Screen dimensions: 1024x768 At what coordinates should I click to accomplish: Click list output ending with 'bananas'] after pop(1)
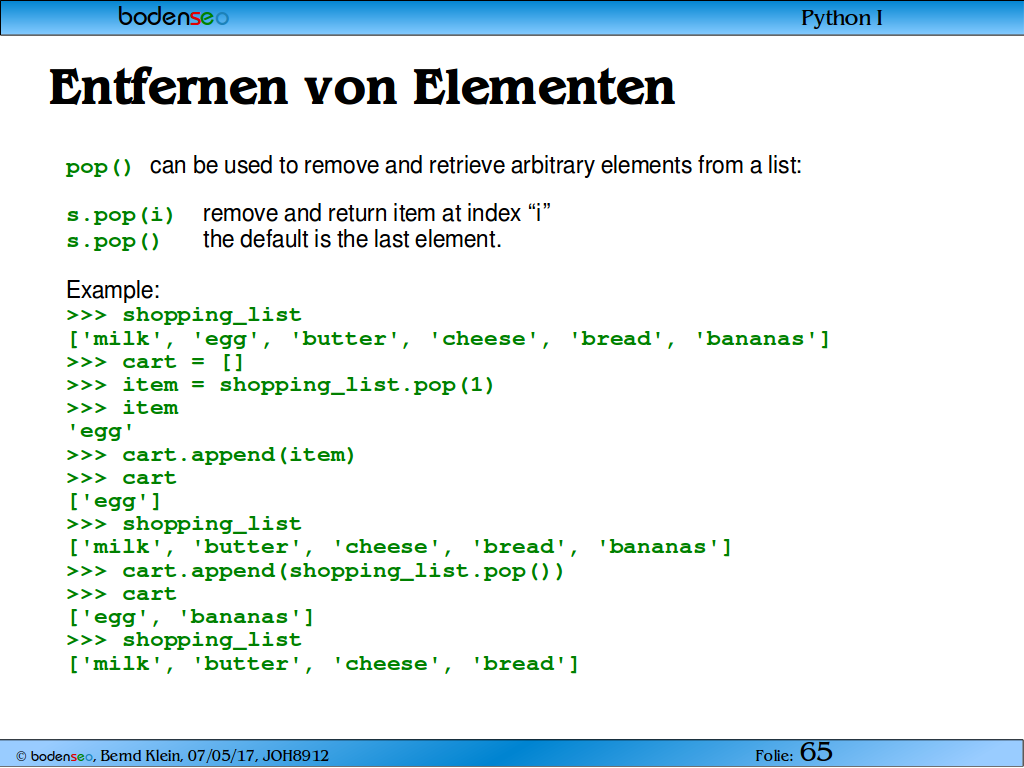[x=400, y=547]
